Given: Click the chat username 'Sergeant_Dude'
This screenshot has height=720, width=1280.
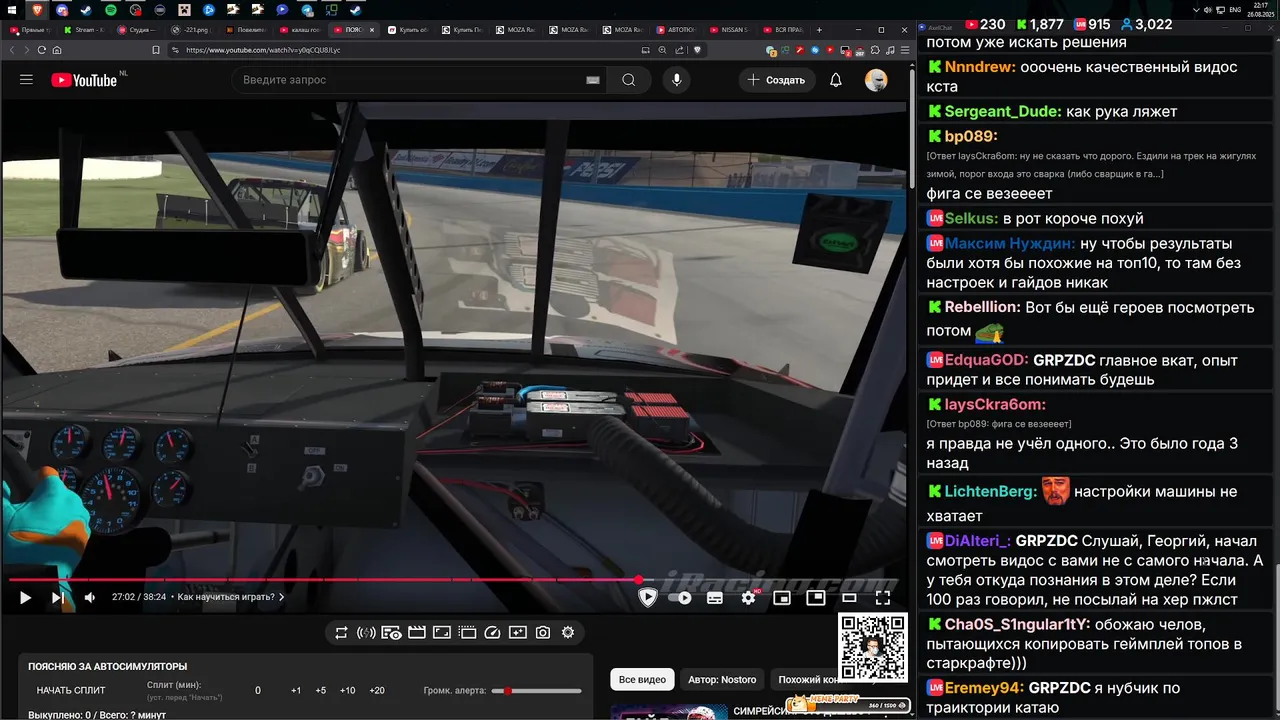Looking at the screenshot, I should point(1003,111).
